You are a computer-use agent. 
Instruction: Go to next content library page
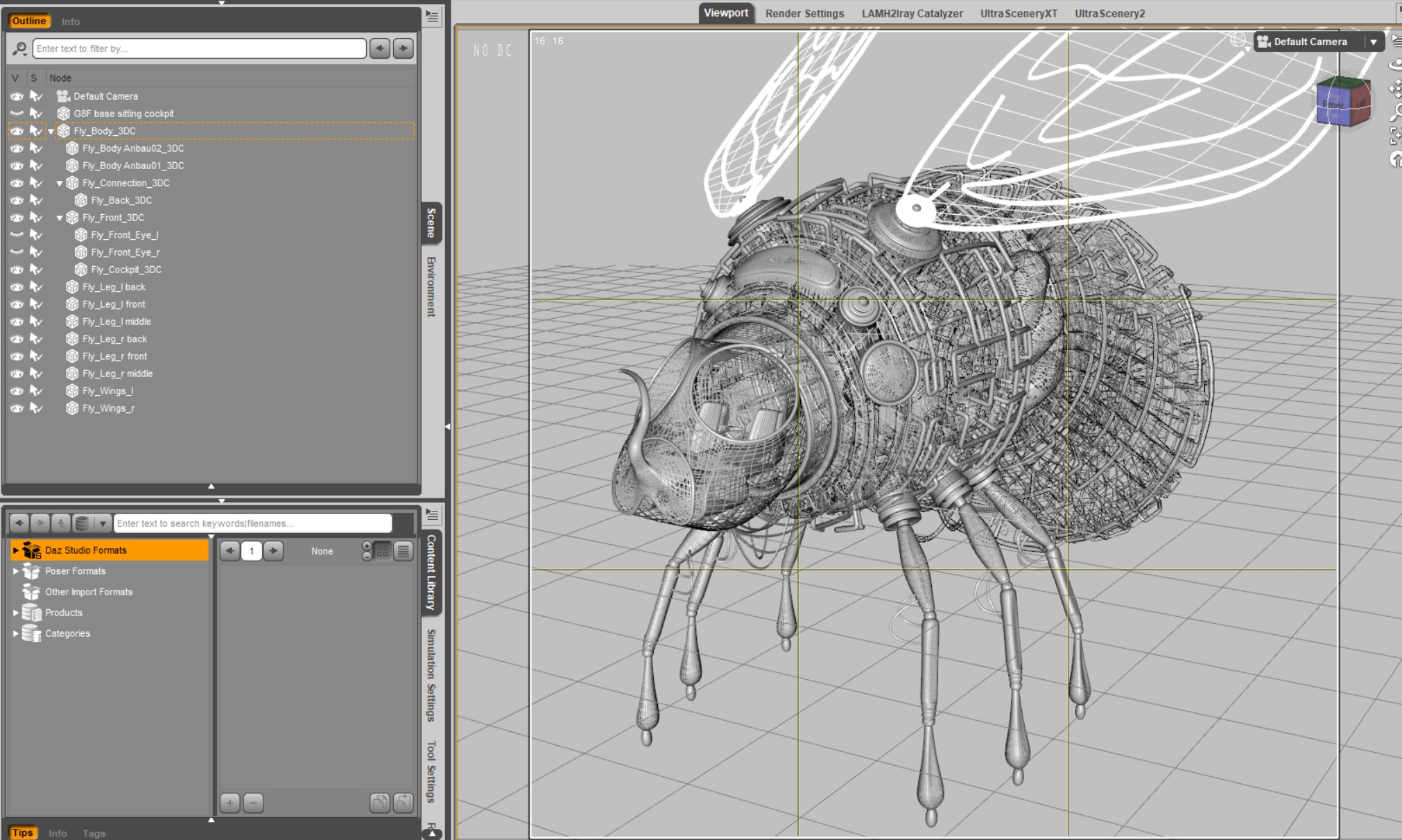(x=274, y=551)
